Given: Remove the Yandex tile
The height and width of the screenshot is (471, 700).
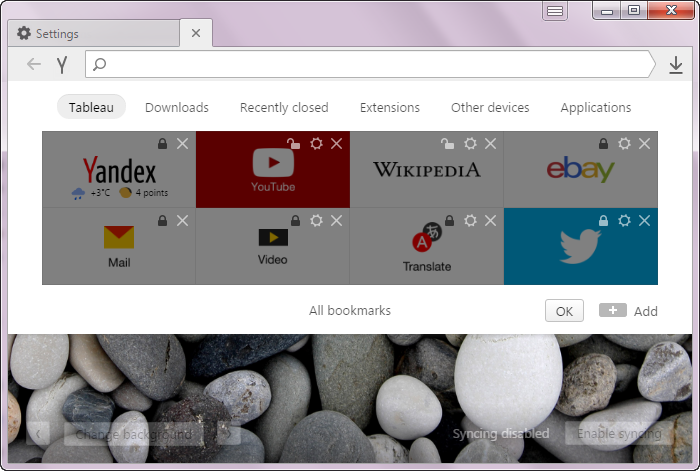Looking at the screenshot, I should tap(182, 144).
